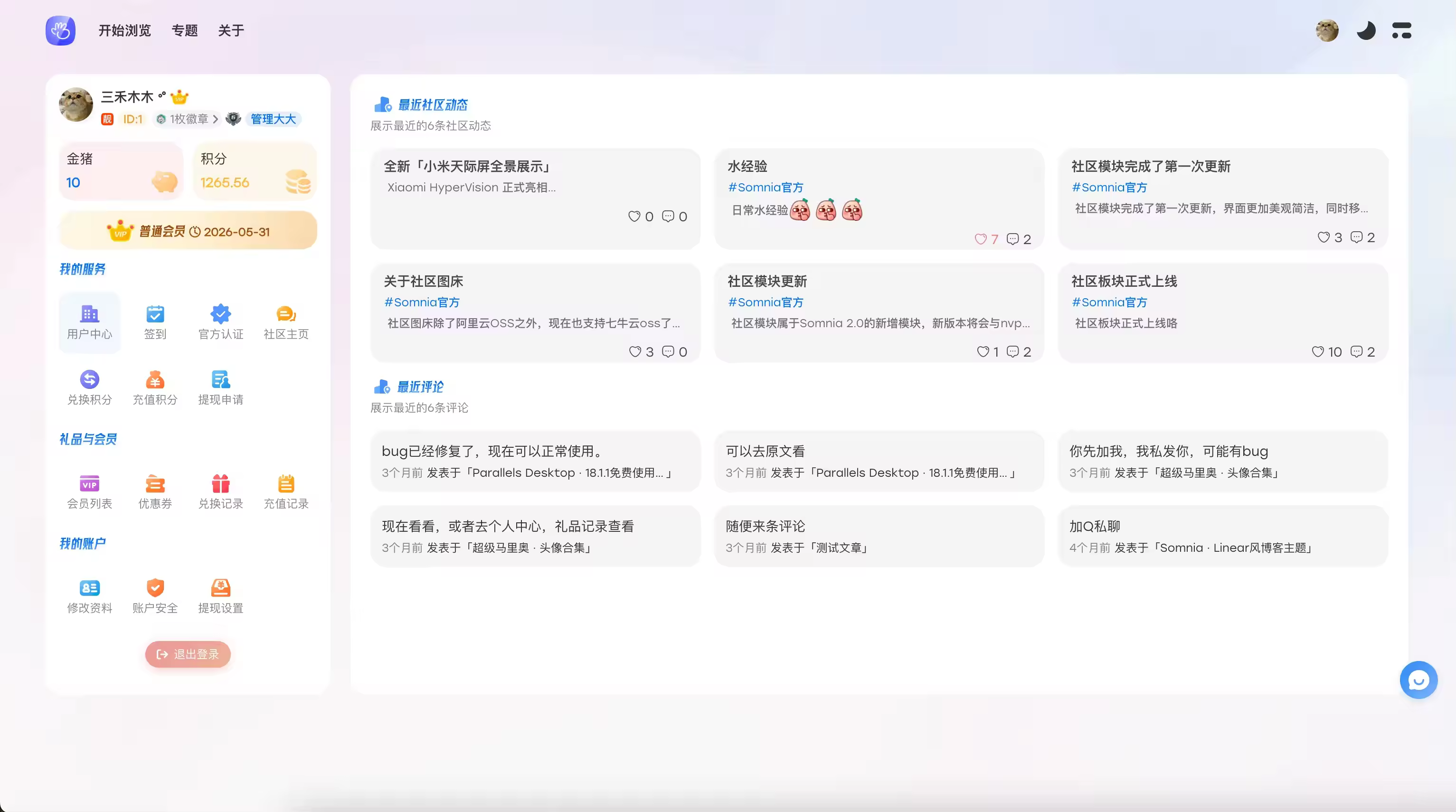The width and height of the screenshot is (1456, 812).
Task: Open the 充值积分 recharge money-bag icon
Action: point(155,380)
